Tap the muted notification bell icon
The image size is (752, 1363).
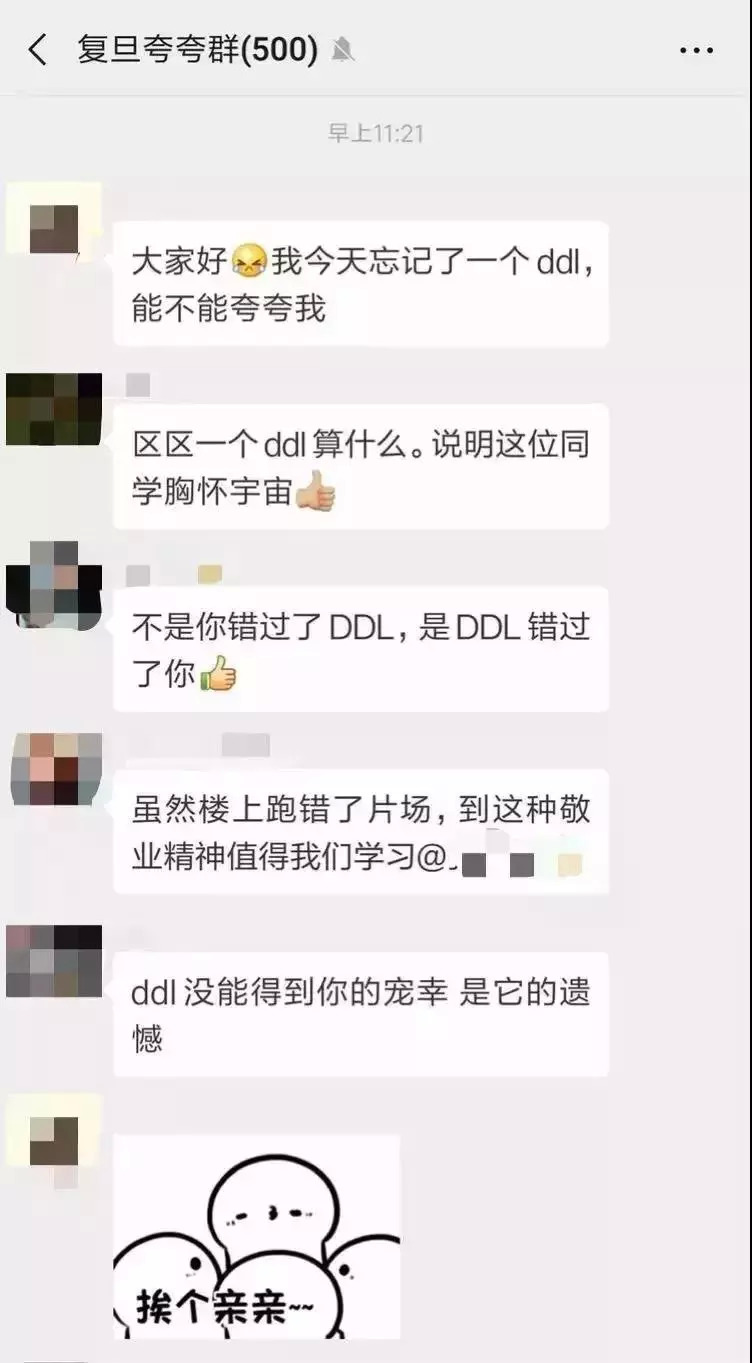click(x=343, y=49)
